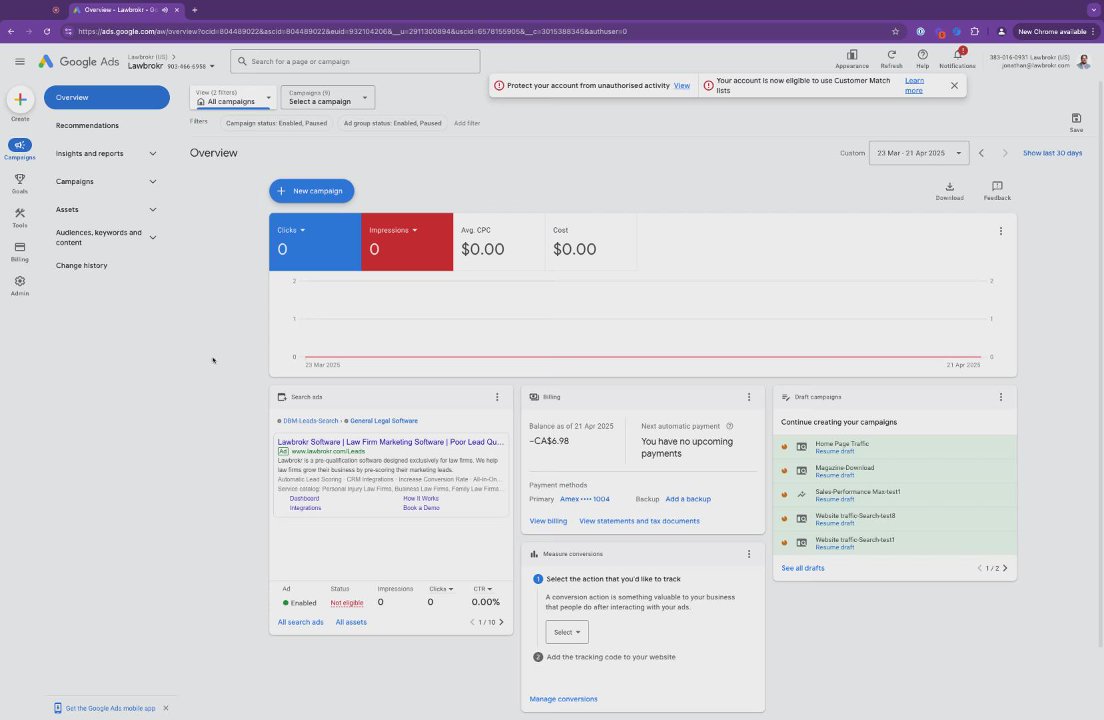Open View statements and tax documents
Viewport: 1104px width, 720px height.
pyautogui.click(x=639, y=521)
